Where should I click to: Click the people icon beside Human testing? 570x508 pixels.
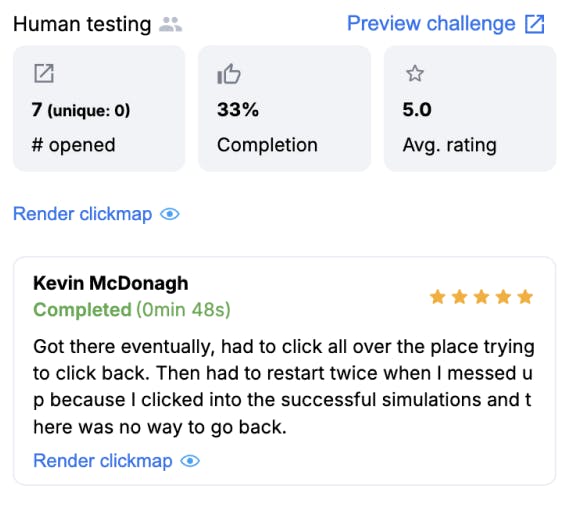click(170, 25)
